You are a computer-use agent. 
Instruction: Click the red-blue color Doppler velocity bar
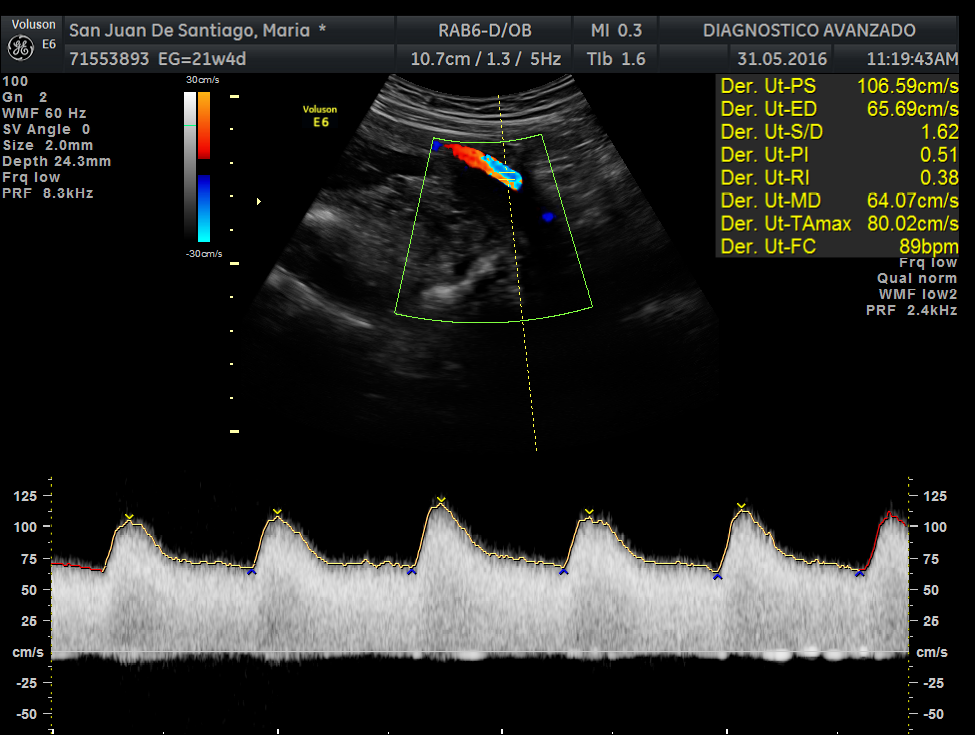[x=203, y=166]
